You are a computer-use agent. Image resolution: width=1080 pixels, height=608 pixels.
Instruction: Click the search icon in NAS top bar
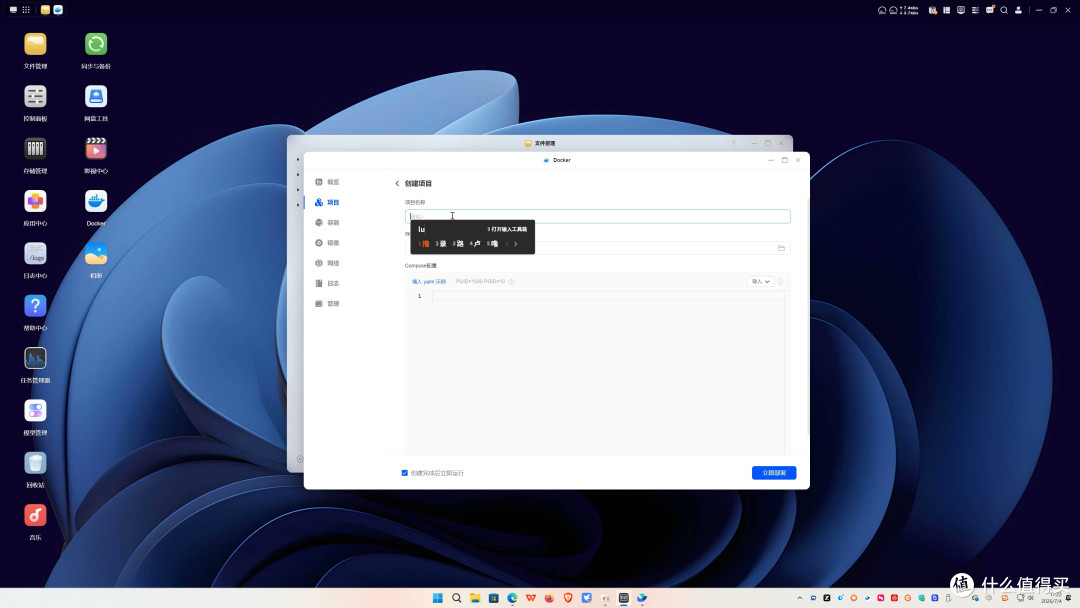click(x=1004, y=10)
